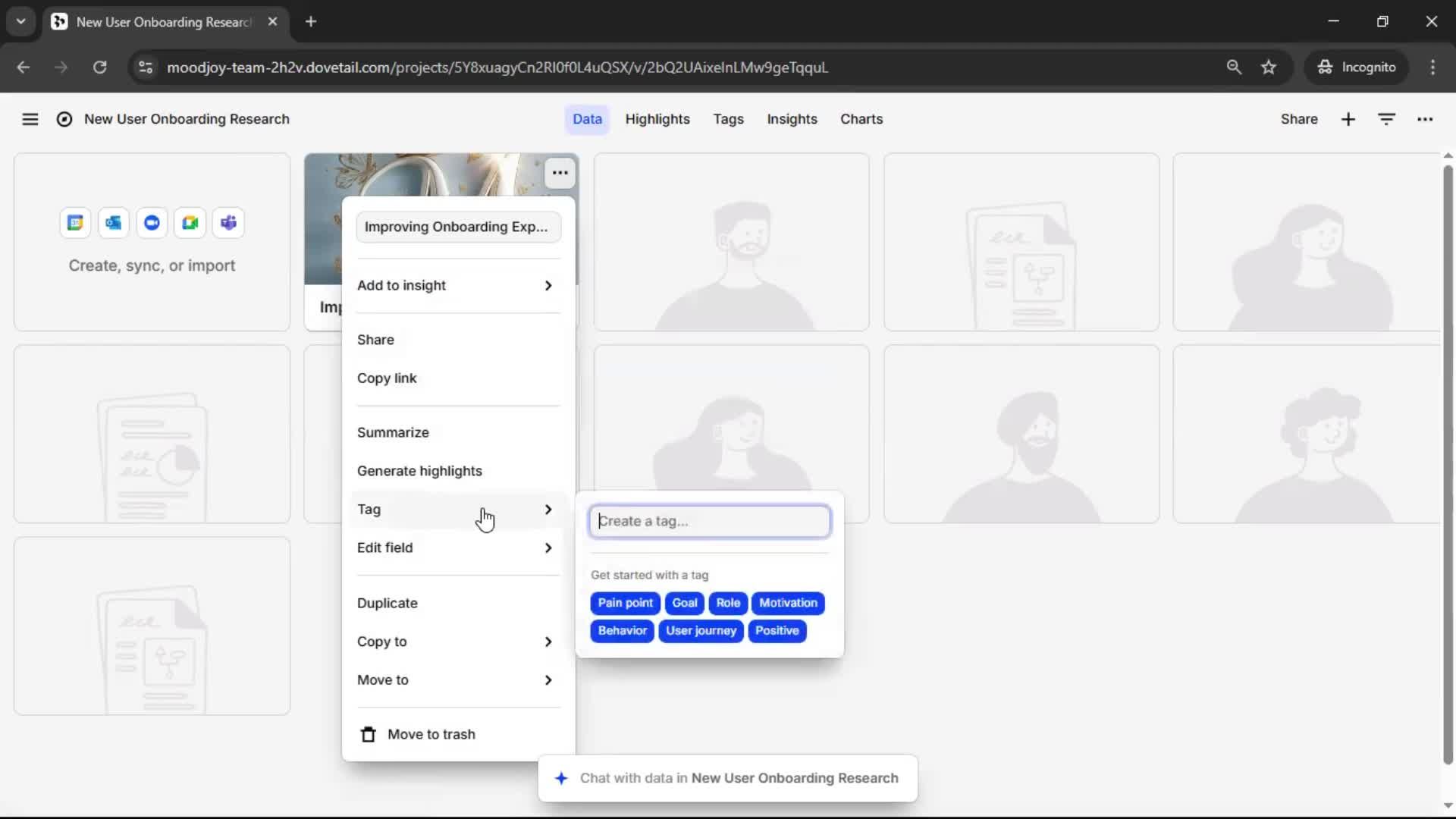The image size is (1456, 819).
Task: Click the Zoom import icon
Action: pos(152,223)
